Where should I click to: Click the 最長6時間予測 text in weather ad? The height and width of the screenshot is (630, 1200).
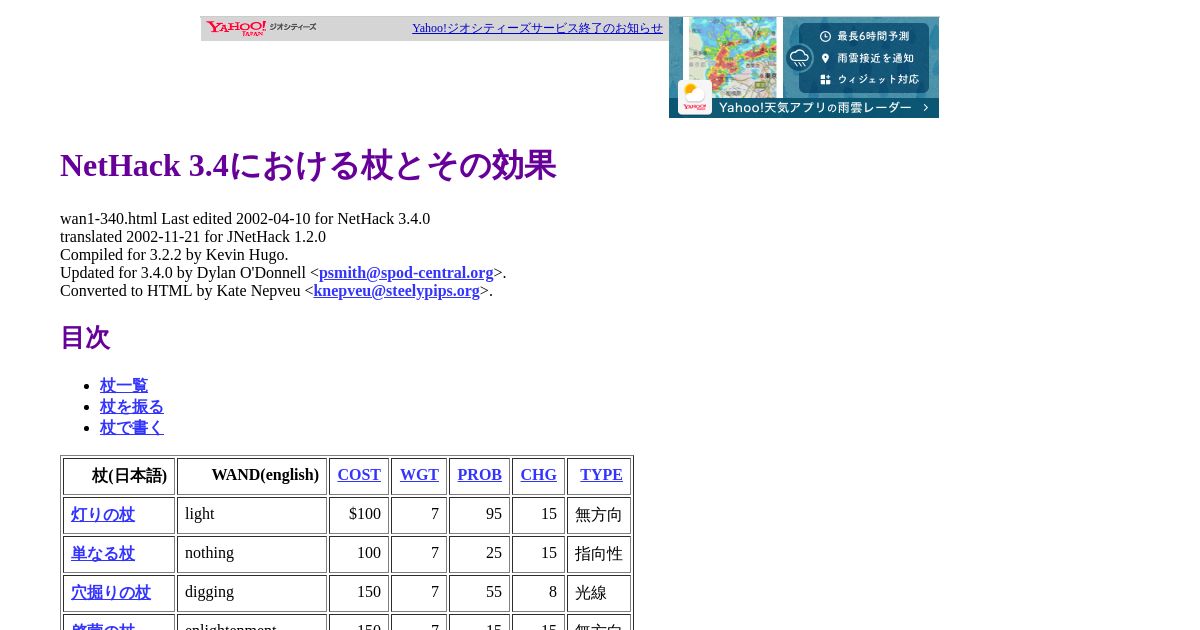(873, 36)
